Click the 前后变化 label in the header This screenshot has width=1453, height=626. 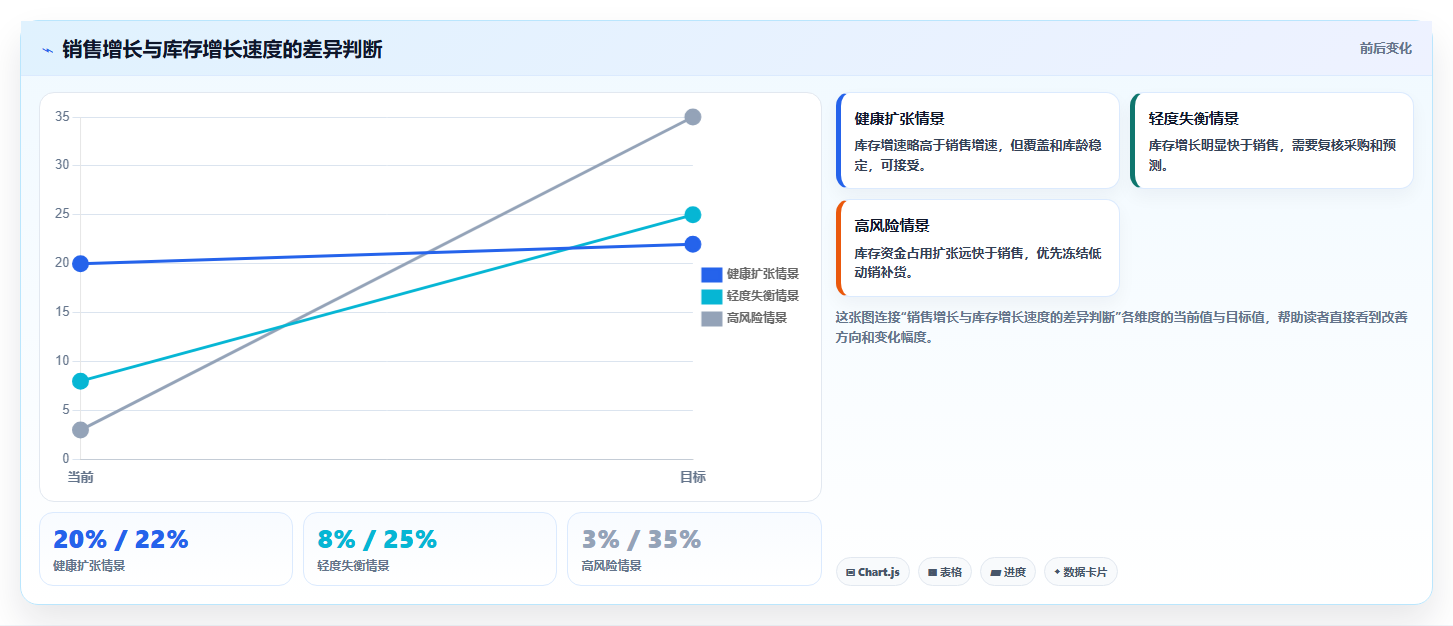click(1385, 48)
